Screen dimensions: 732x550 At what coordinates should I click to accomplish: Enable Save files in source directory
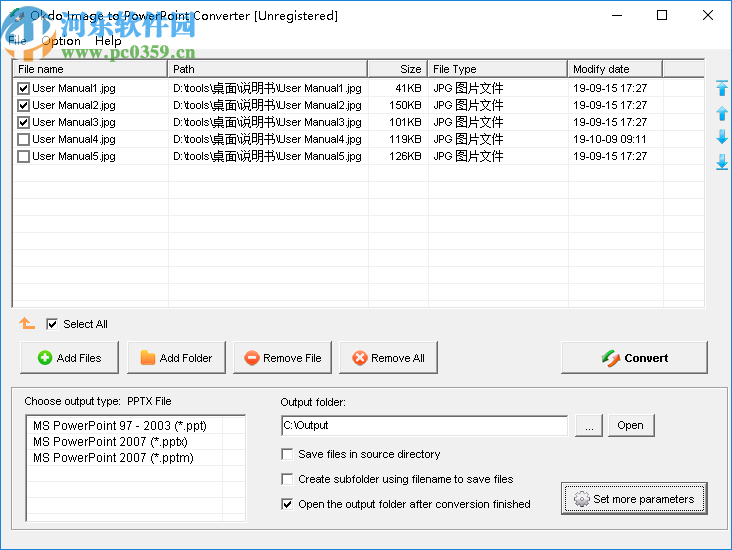pyautogui.click(x=287, y=454)
